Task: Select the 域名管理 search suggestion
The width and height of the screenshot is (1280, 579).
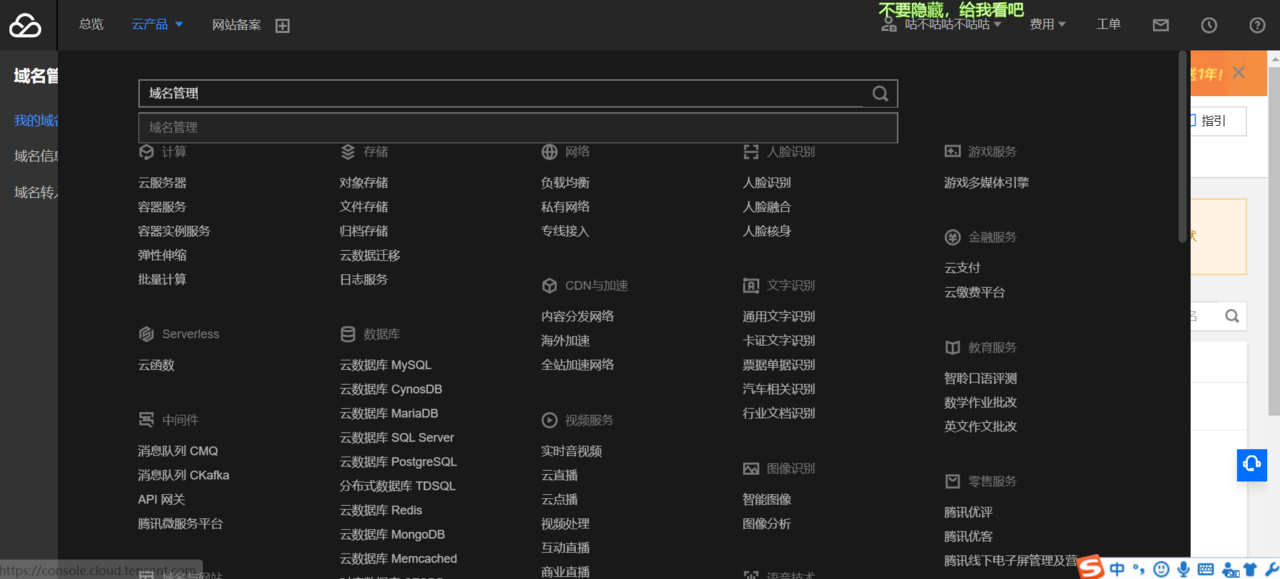Action: click(518, 128)
